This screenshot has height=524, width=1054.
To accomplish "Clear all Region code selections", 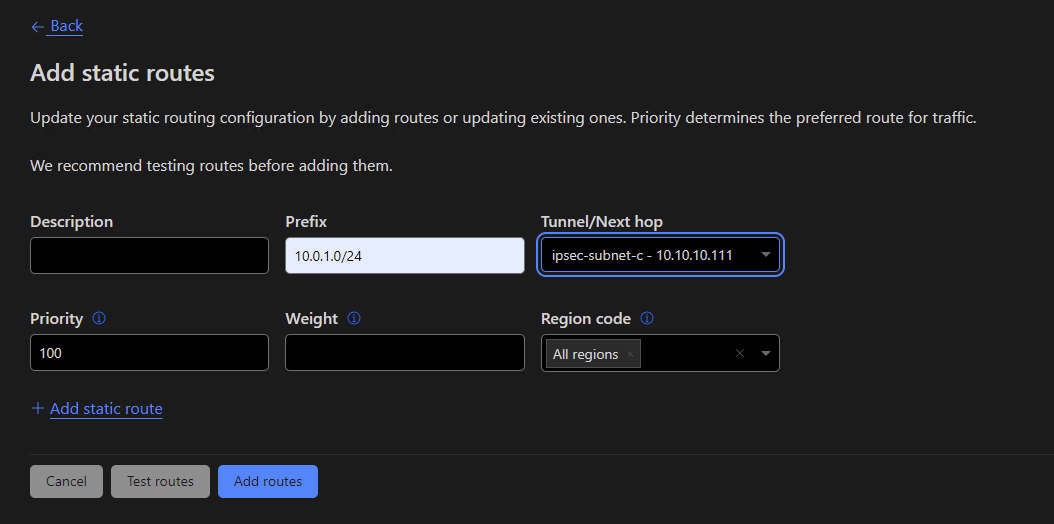I will (739, 353).
